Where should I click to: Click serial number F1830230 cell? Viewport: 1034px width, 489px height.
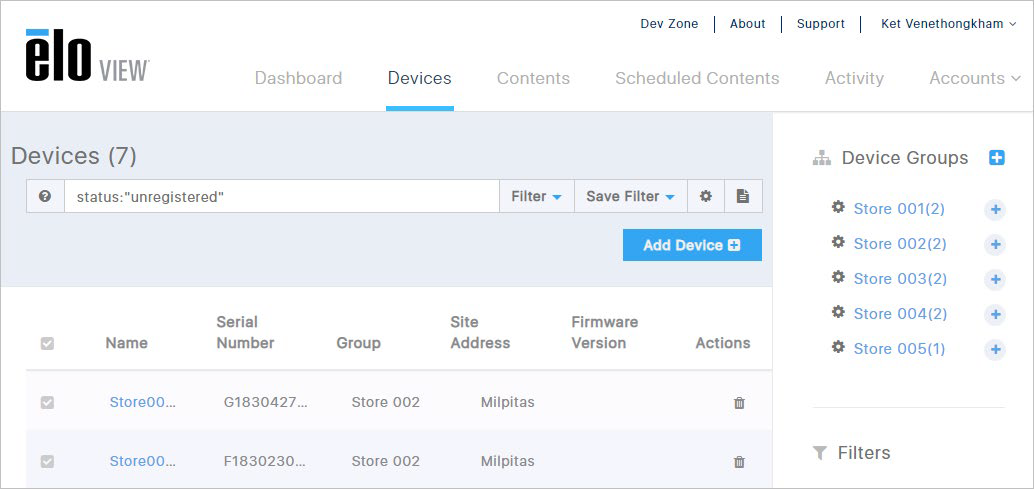(264, 461)
